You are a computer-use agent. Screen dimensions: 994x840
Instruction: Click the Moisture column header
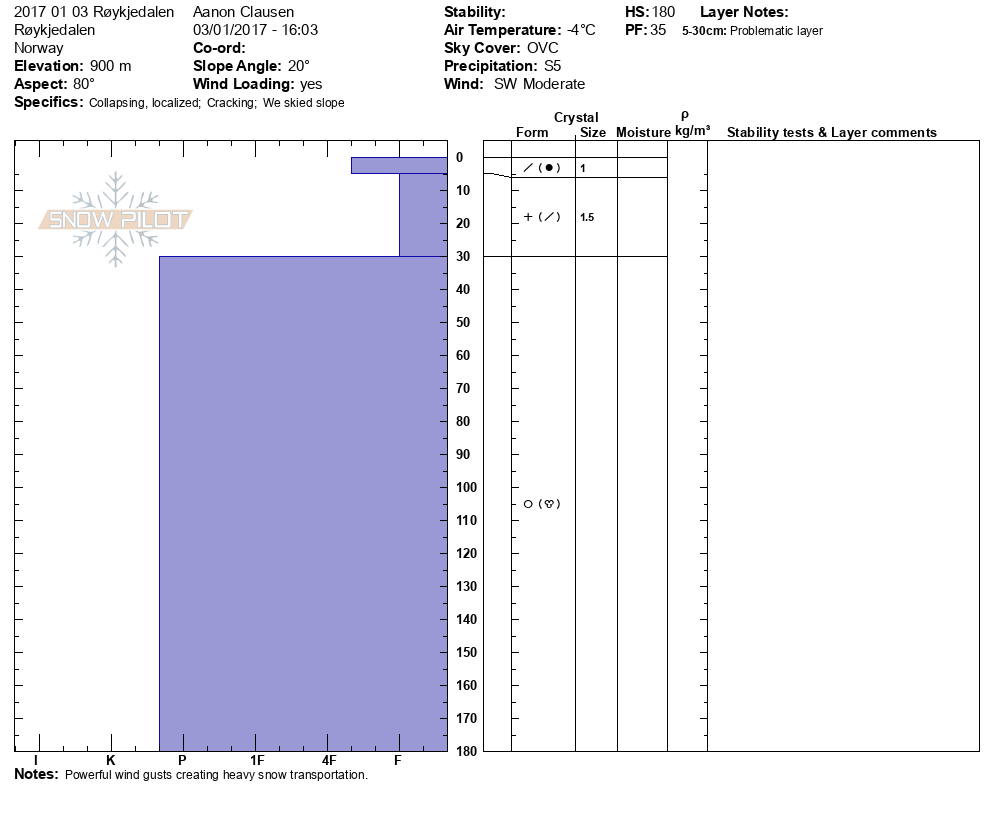point(643,133)
